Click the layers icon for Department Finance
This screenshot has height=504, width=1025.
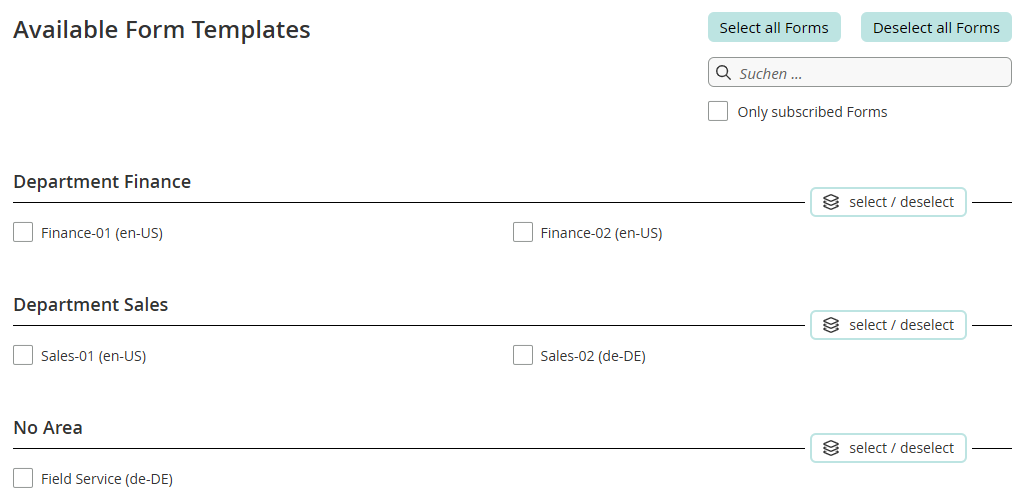831,202
